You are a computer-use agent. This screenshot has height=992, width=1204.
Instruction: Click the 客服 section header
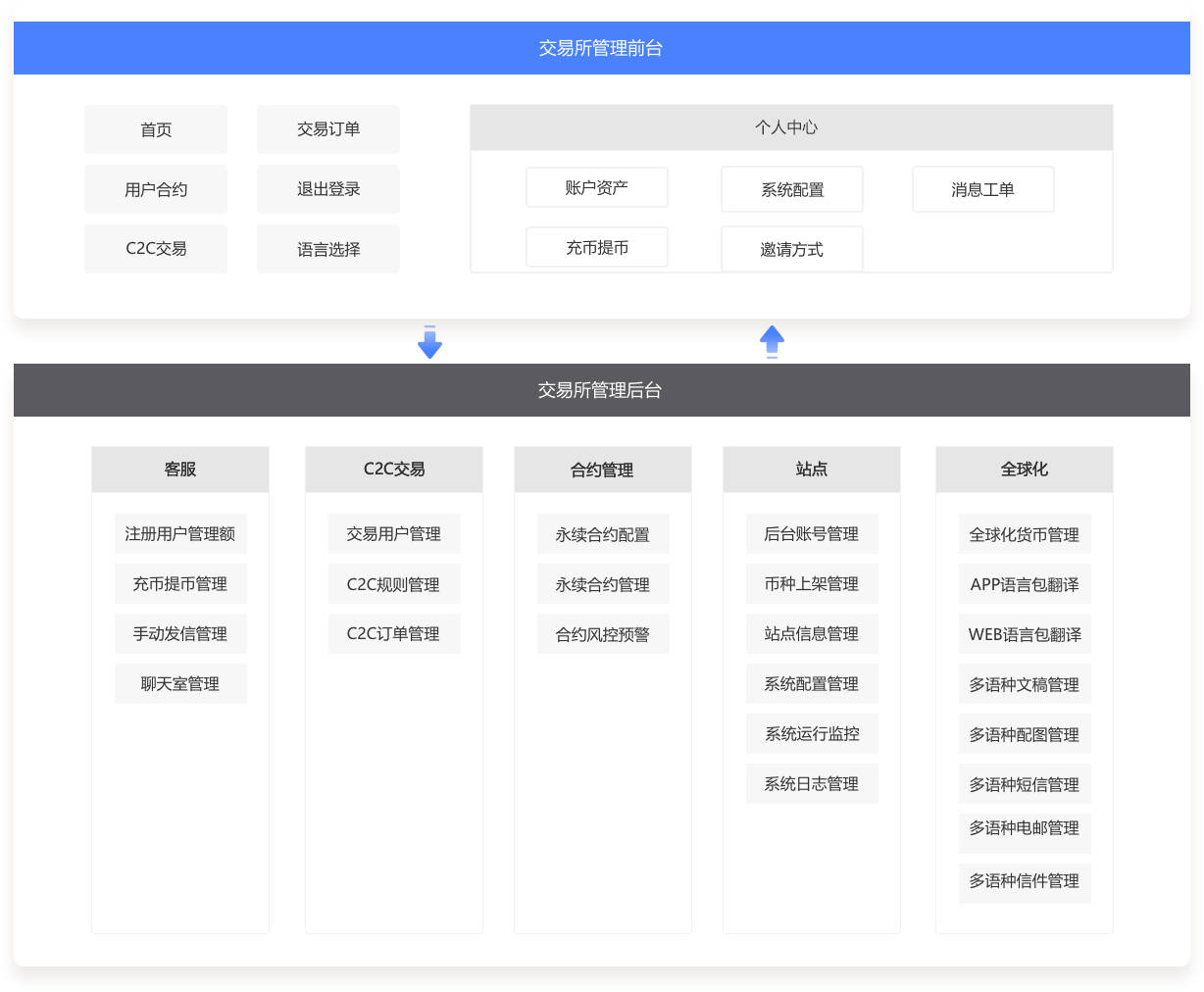click(179, 469)
